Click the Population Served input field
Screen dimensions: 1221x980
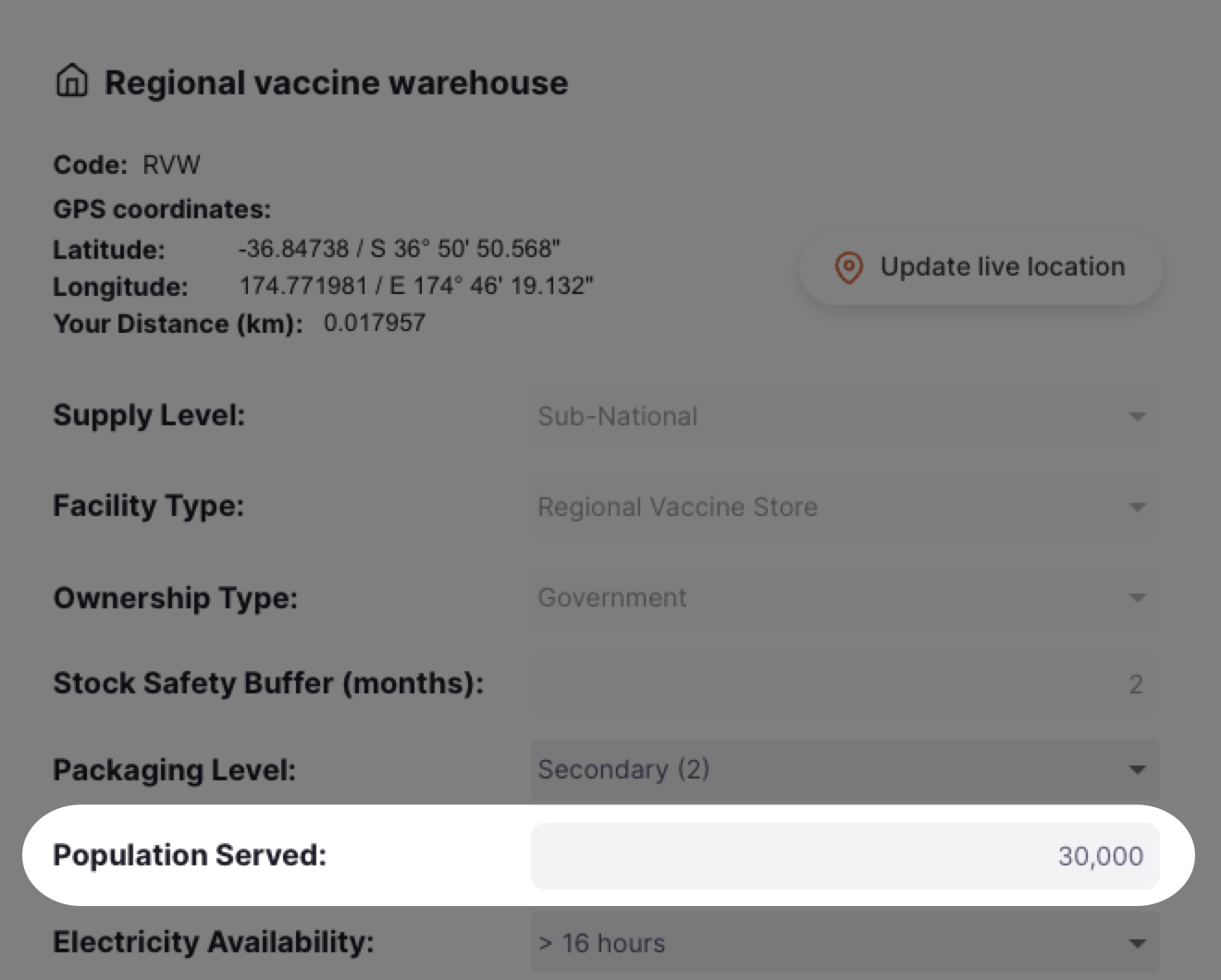[845, 856]
